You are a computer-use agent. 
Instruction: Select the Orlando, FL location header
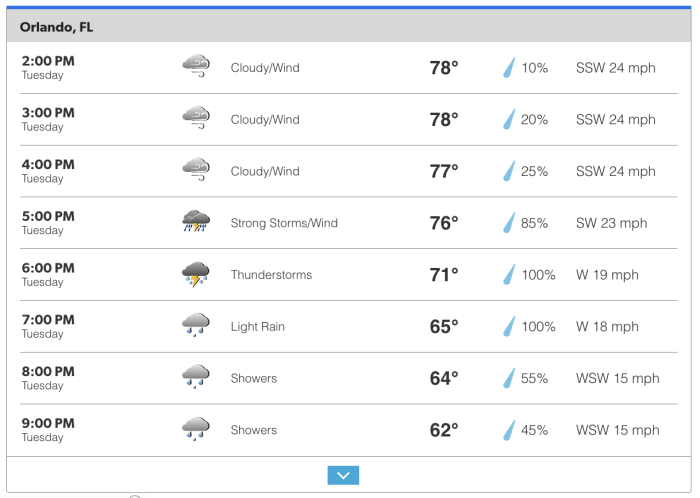tap(57, 27)
